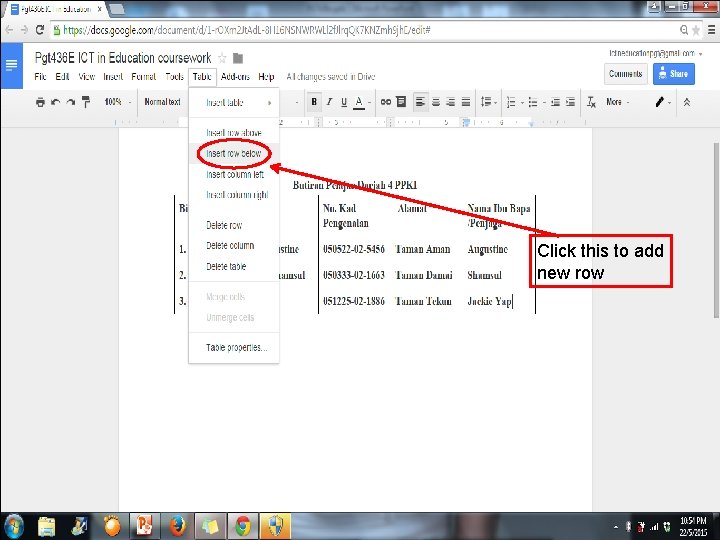The image size is (720, 540).
Task: Star this document
Action: (222, 58)
